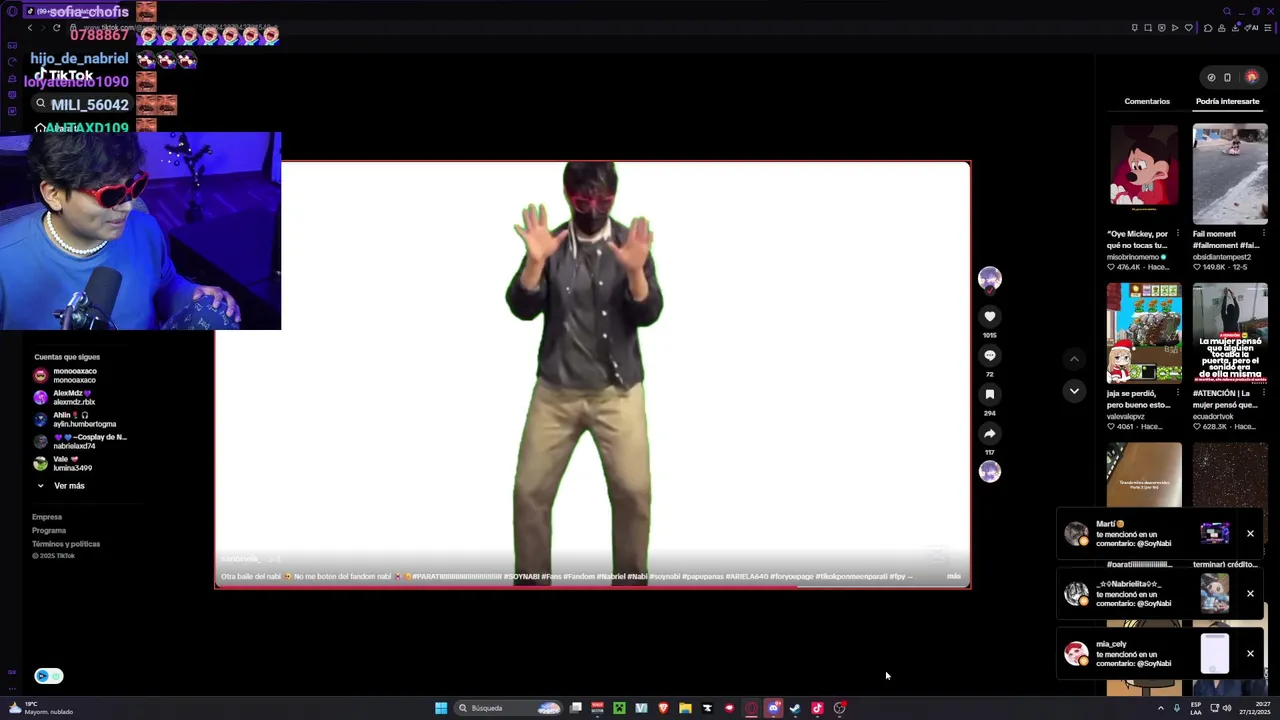Click the browser snapshot icon
Screen dimensions: 1280x720
pyautogui.click(x=1148, y=28)
